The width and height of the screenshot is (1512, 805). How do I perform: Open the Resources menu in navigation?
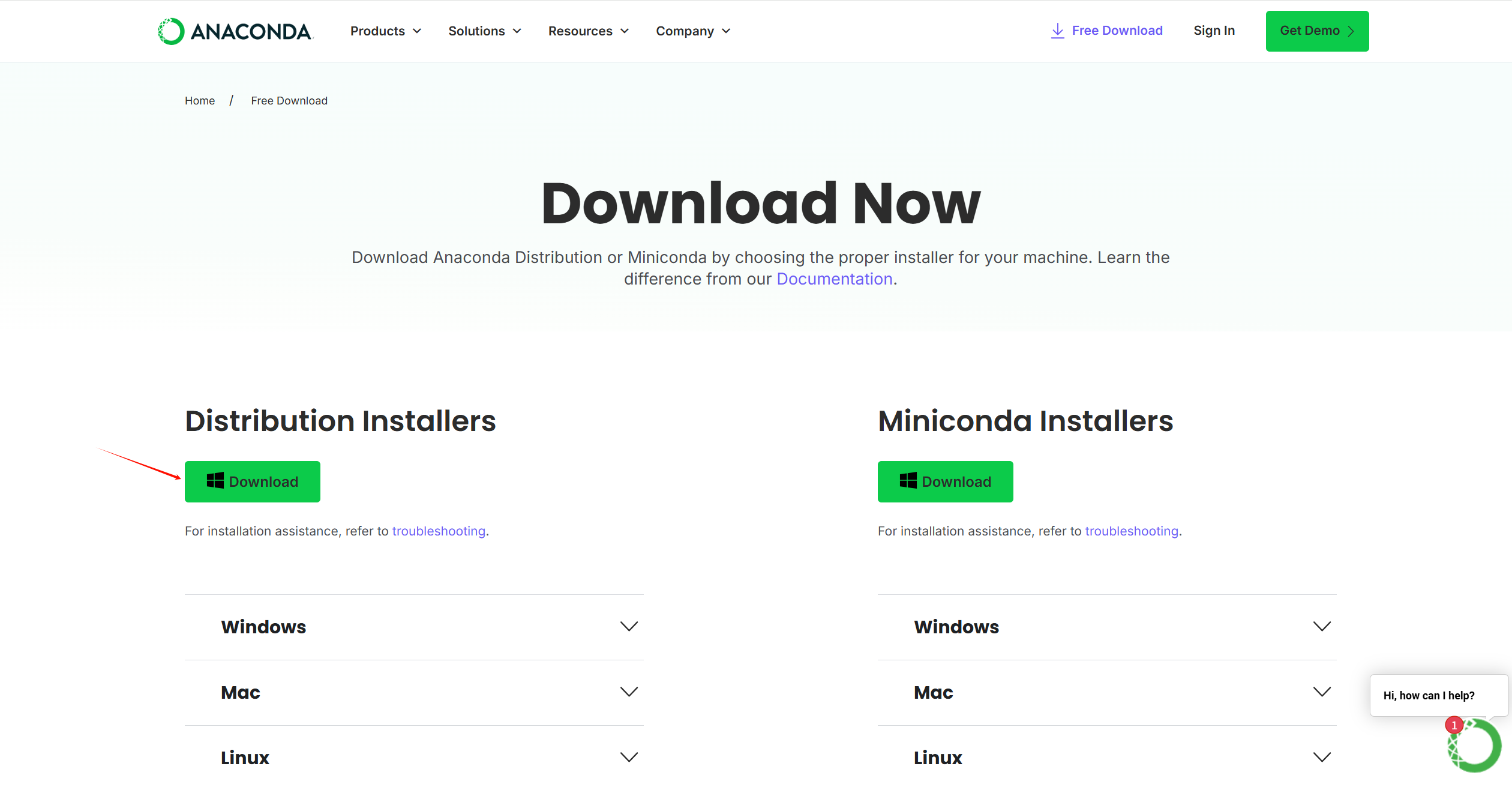point(588,31)
